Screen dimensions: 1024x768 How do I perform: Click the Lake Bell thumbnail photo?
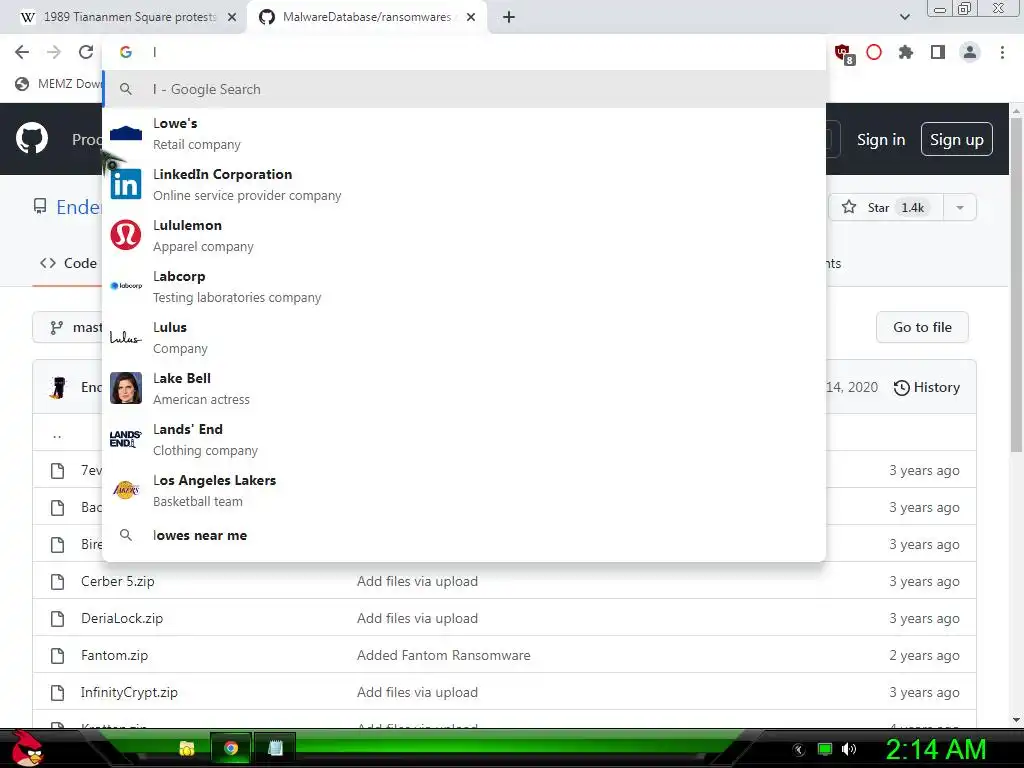tap(125, 388)
